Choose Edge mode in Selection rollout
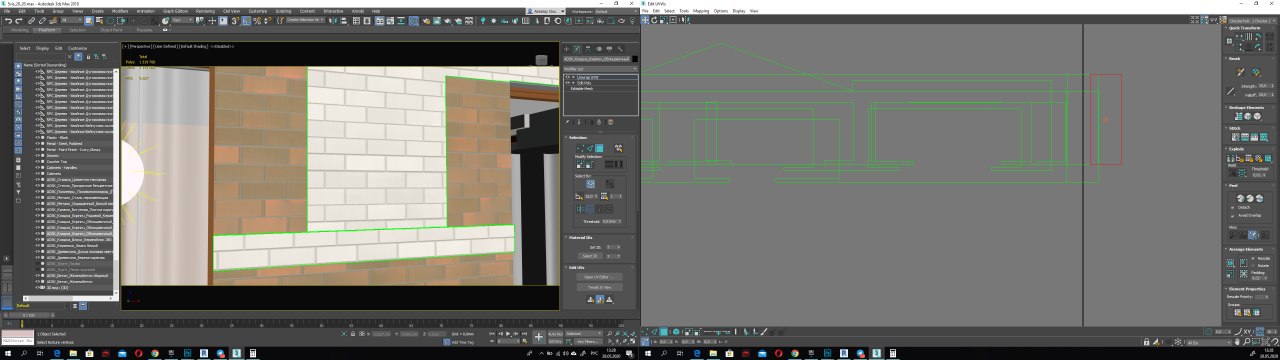This screenshot has width=1280, height=360. click(x=590, y=149)
